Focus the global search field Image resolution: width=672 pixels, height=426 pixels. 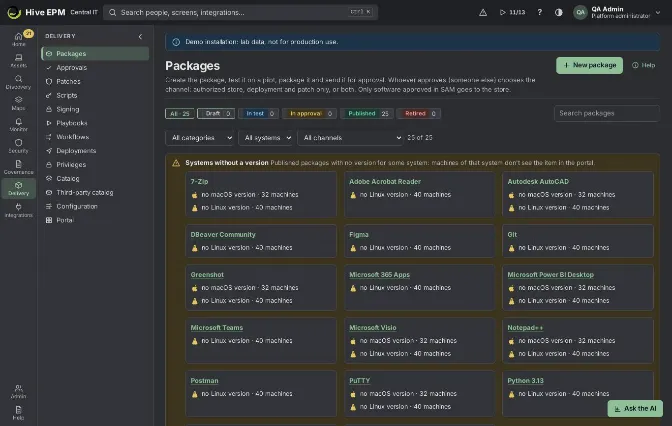(x=240, y=12)
